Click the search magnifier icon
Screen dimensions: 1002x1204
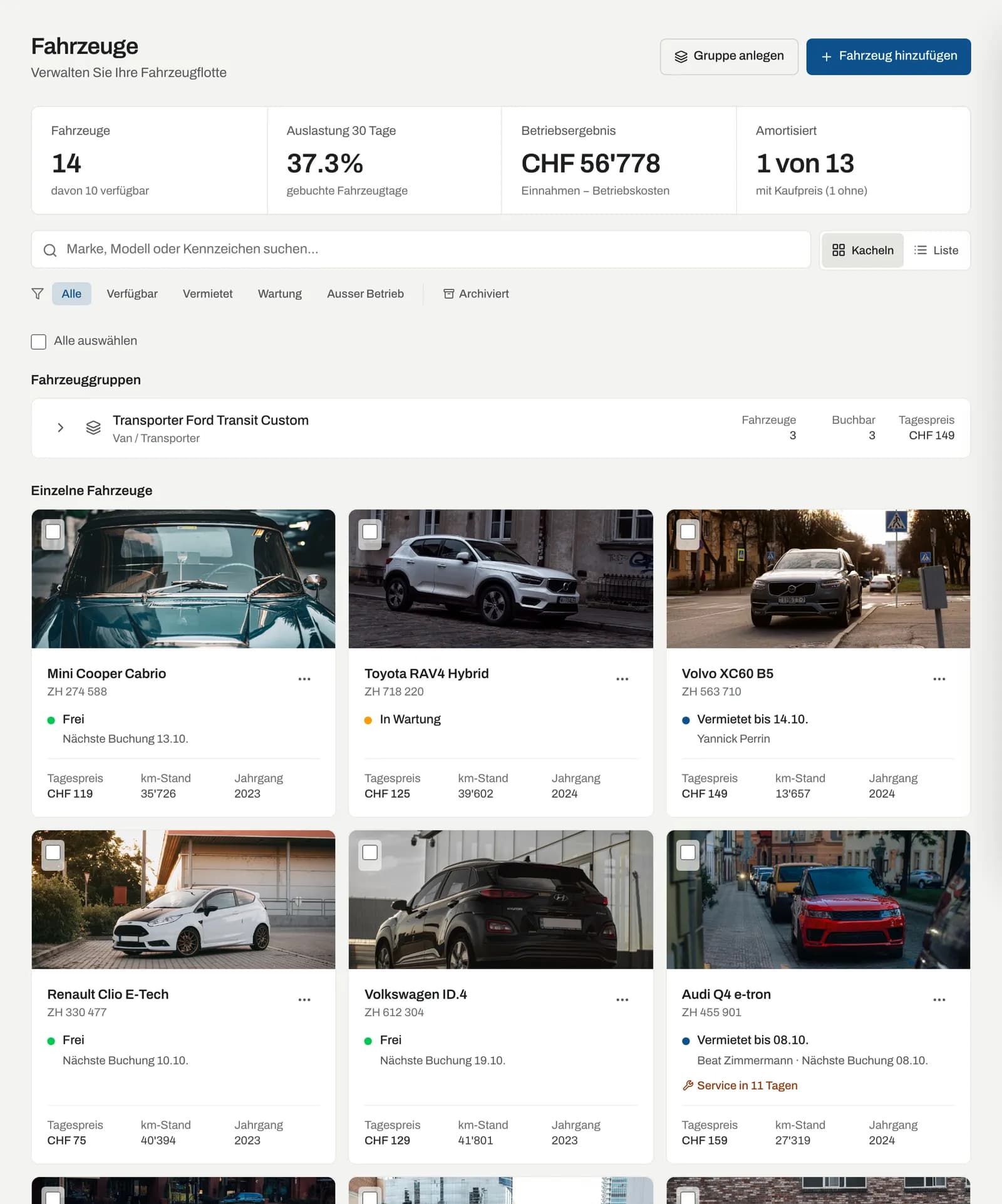click(x=50, y=250)
